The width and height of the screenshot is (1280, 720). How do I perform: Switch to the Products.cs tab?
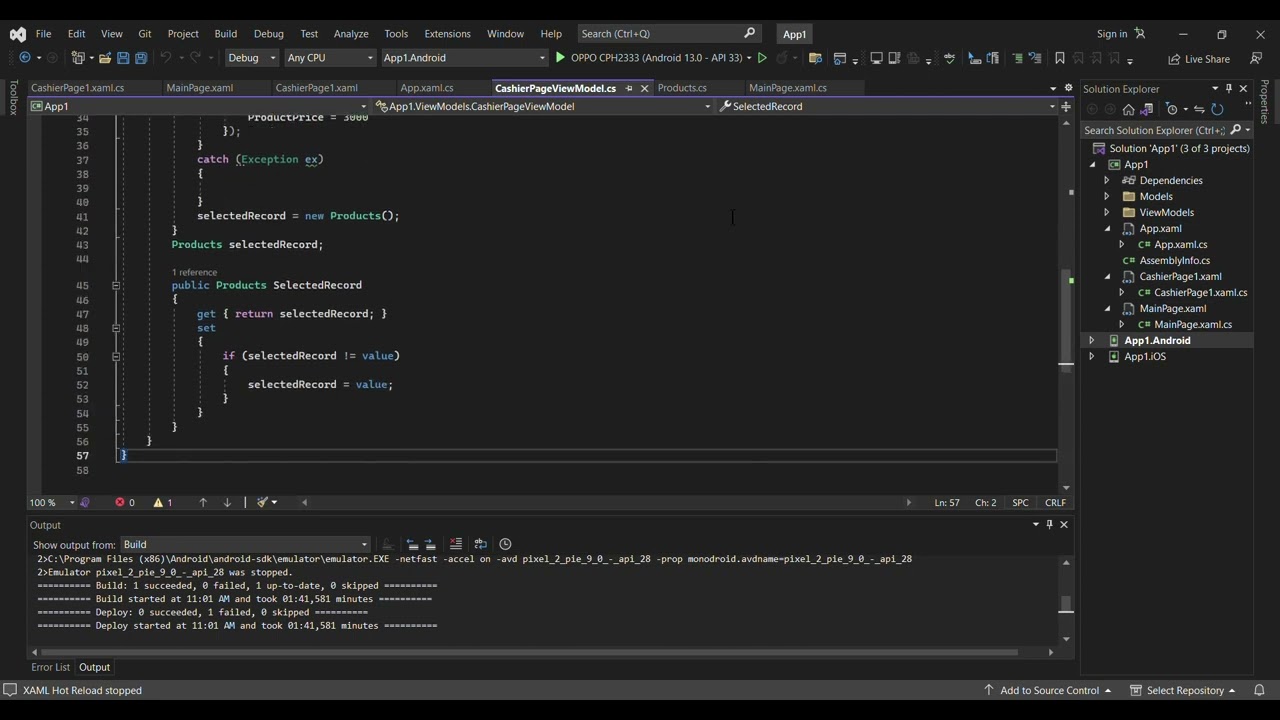pos(682,88)
